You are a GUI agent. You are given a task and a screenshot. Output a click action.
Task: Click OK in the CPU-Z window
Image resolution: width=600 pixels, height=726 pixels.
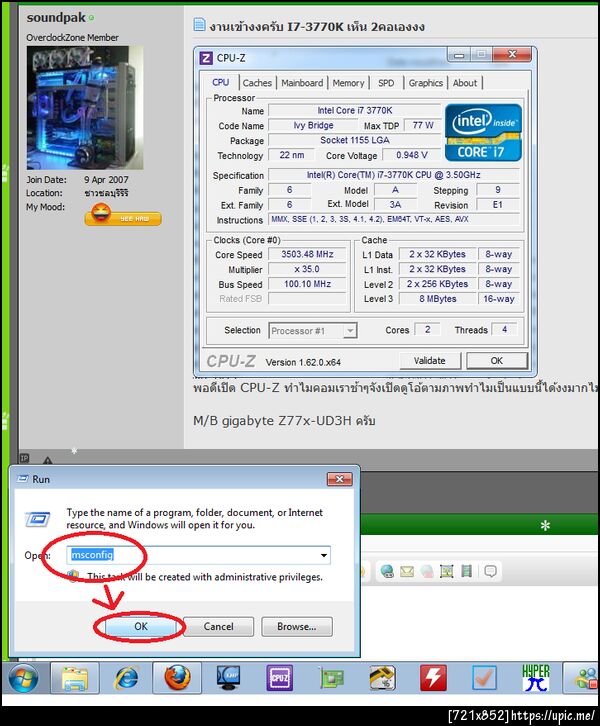click(x=497, y=360)
